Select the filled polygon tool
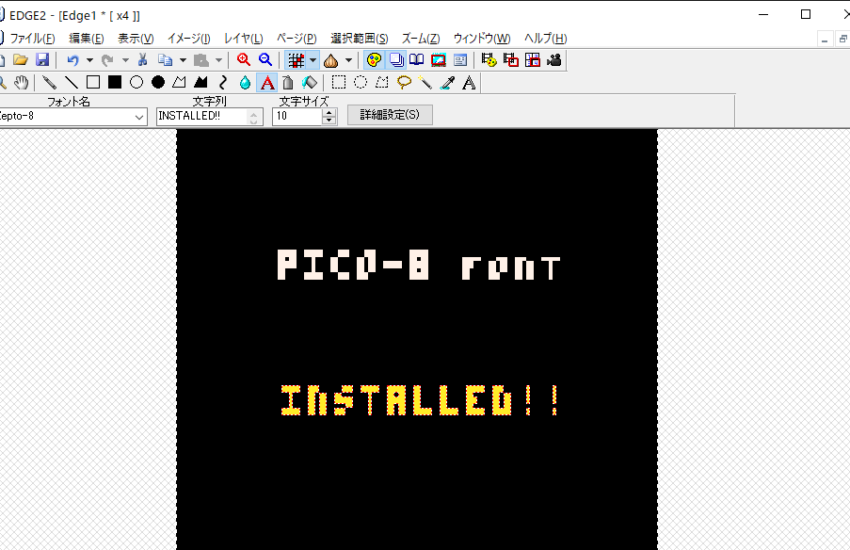 tap(201, 82)
